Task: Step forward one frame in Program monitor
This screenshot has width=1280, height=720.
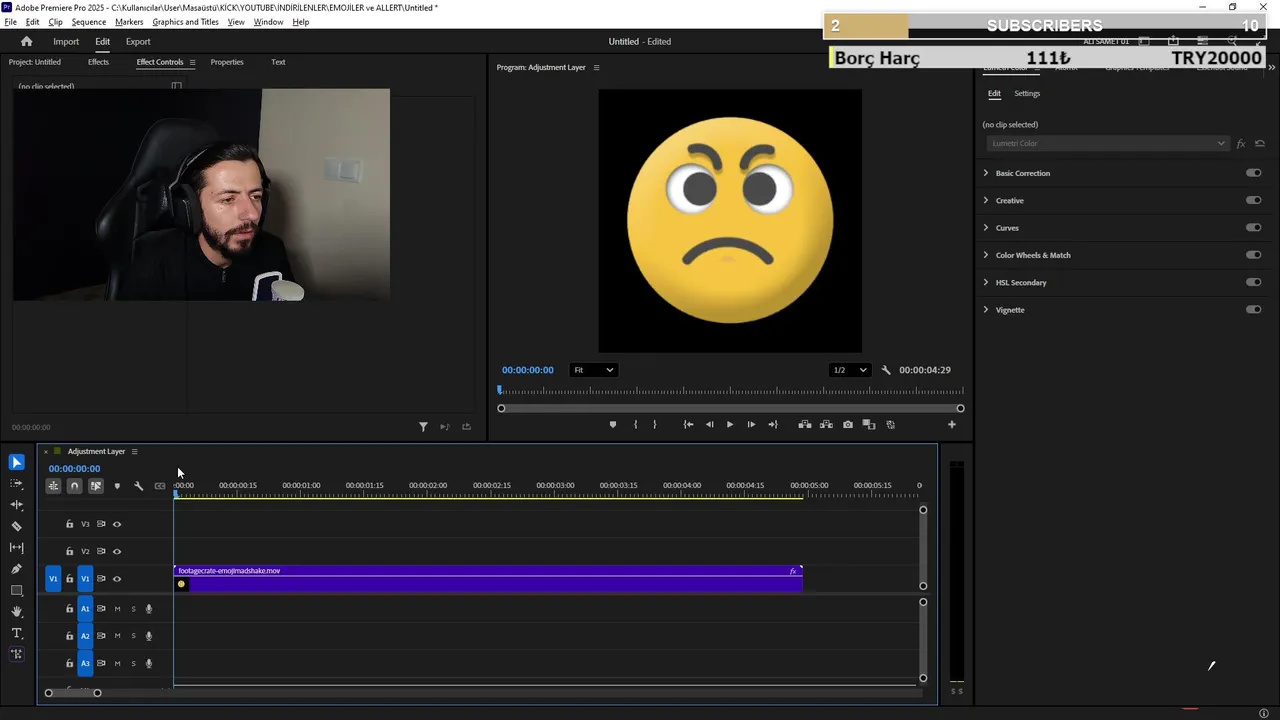Action: pos(751,425)
